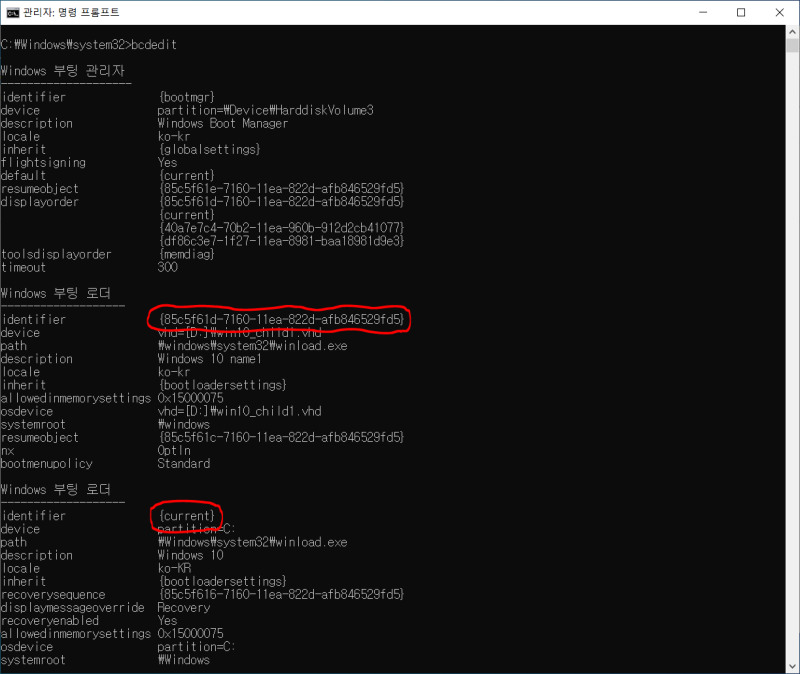Click the timeout value 300
The height and width of the screenshot is (674, 800).
tap(167, 267)
